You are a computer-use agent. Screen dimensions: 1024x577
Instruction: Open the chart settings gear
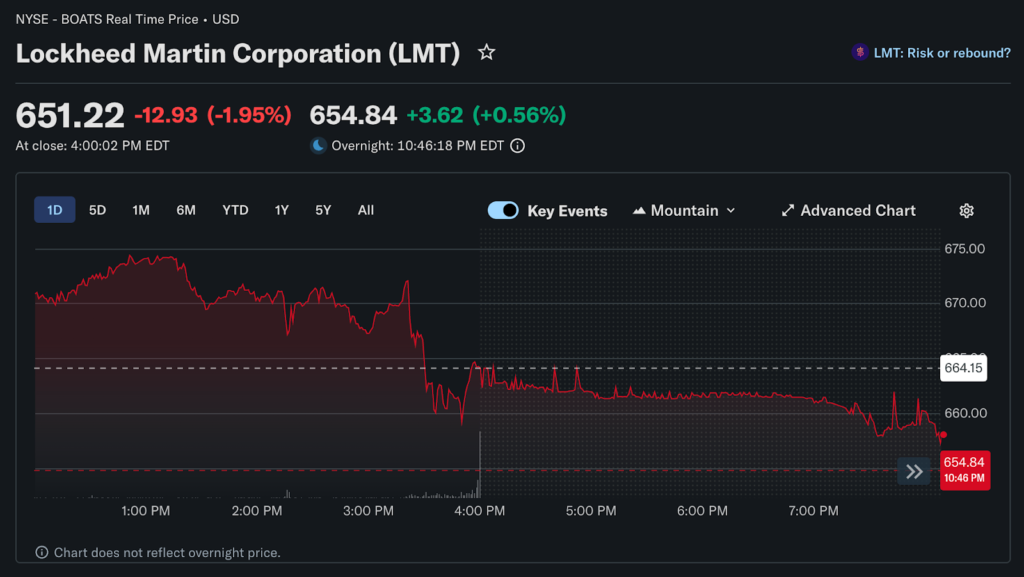pyautogui.click(x=966, y=210)
